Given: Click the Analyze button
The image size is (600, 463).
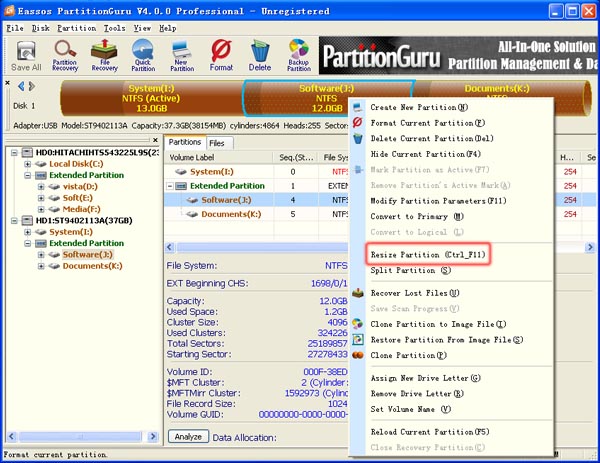Looking at the screenshot, I should click(188, 437).
